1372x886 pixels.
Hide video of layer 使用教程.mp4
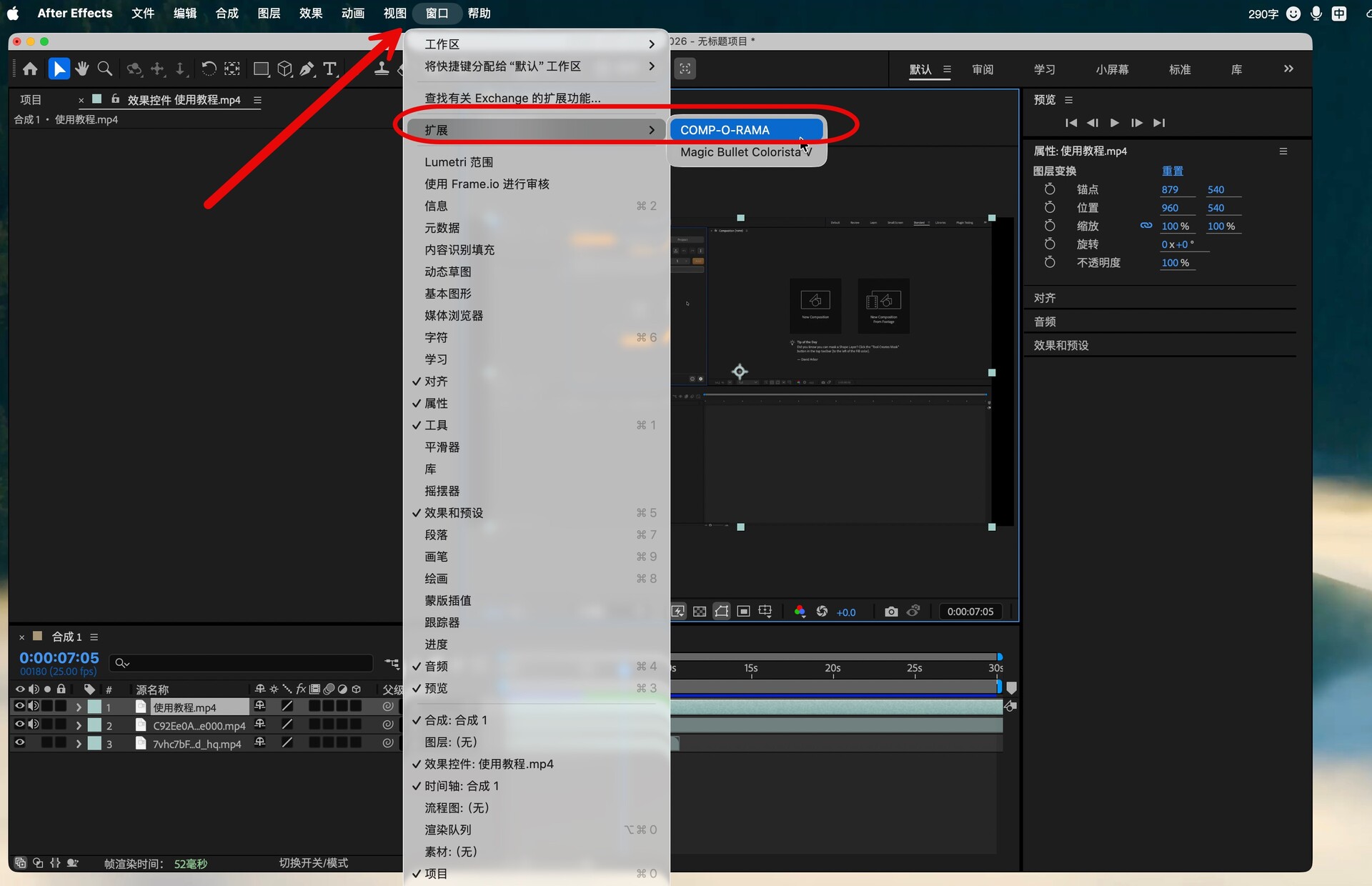tap(19, 706)
